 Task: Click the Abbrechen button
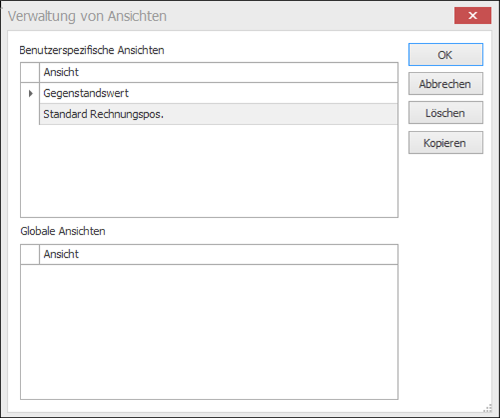(445, 84)
